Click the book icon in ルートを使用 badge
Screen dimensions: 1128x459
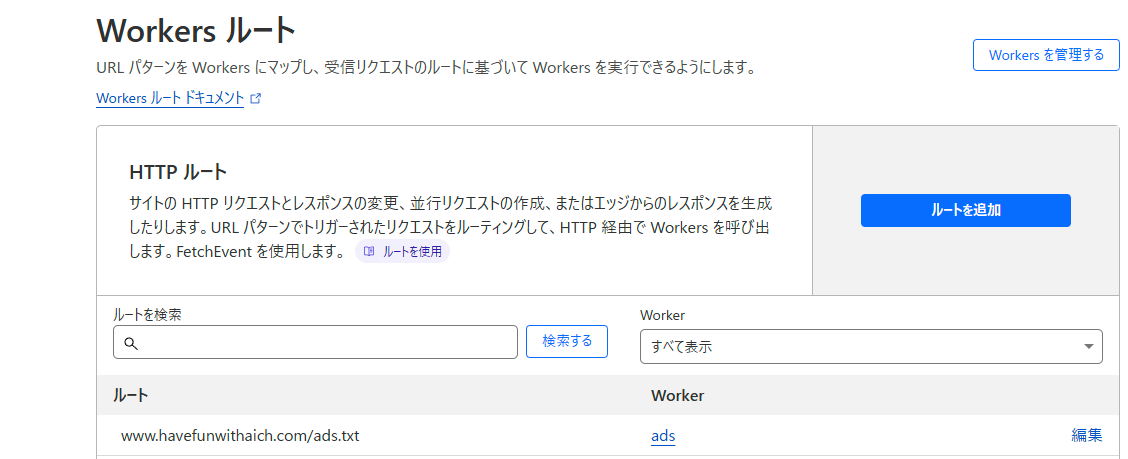[x=369, y=252]
